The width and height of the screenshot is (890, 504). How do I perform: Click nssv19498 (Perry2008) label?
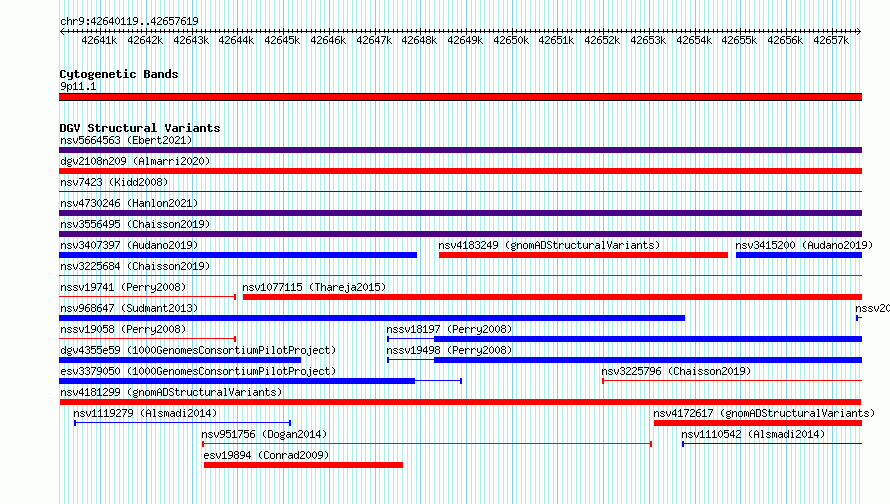[x=449, y=350]
